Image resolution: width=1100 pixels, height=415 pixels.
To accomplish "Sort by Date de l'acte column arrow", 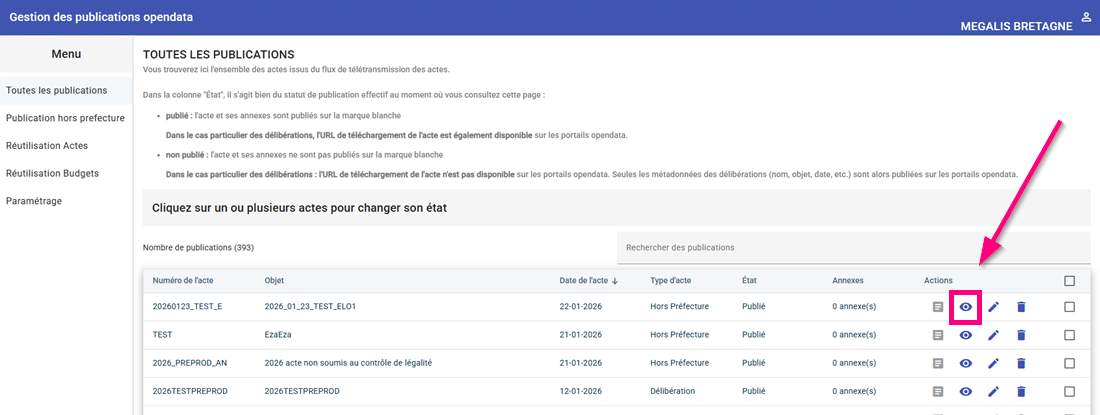I will click(x=615, y=281).
